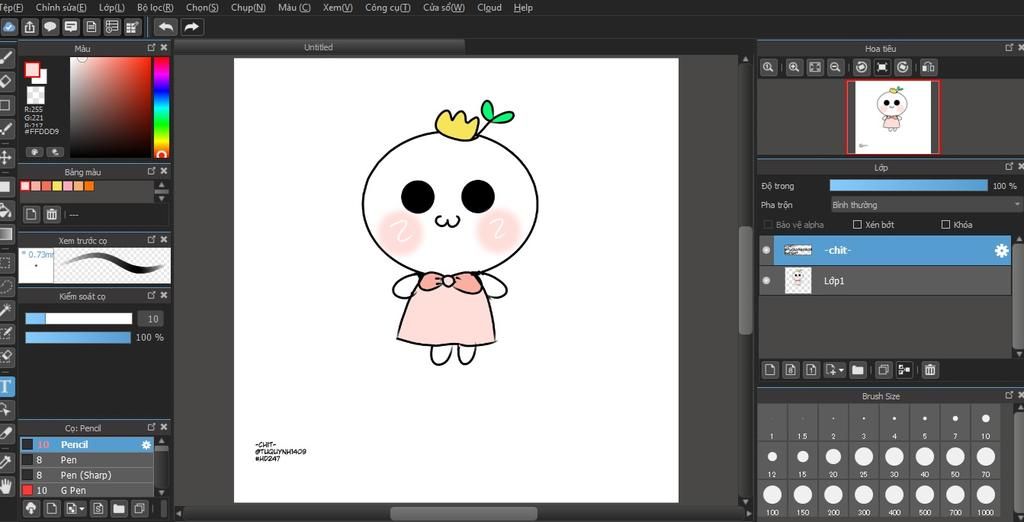Click the Redo arrow button
1024x522 pixels.
tap(191, 27)
